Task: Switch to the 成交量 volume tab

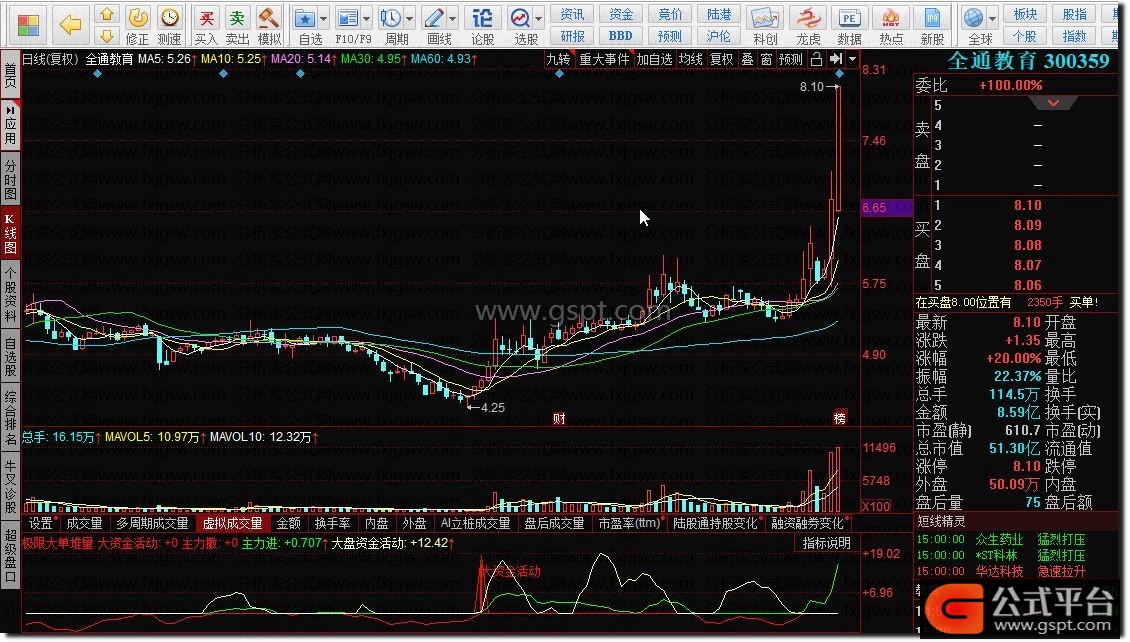Action: pos(84,523)
